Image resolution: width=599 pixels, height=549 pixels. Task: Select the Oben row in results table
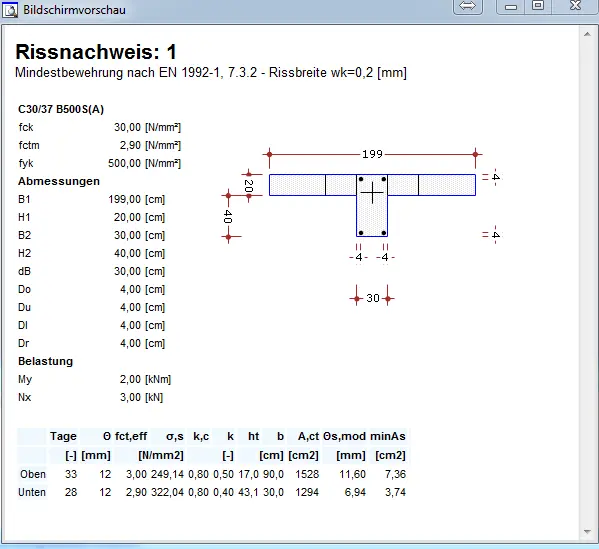coord(213,474)
